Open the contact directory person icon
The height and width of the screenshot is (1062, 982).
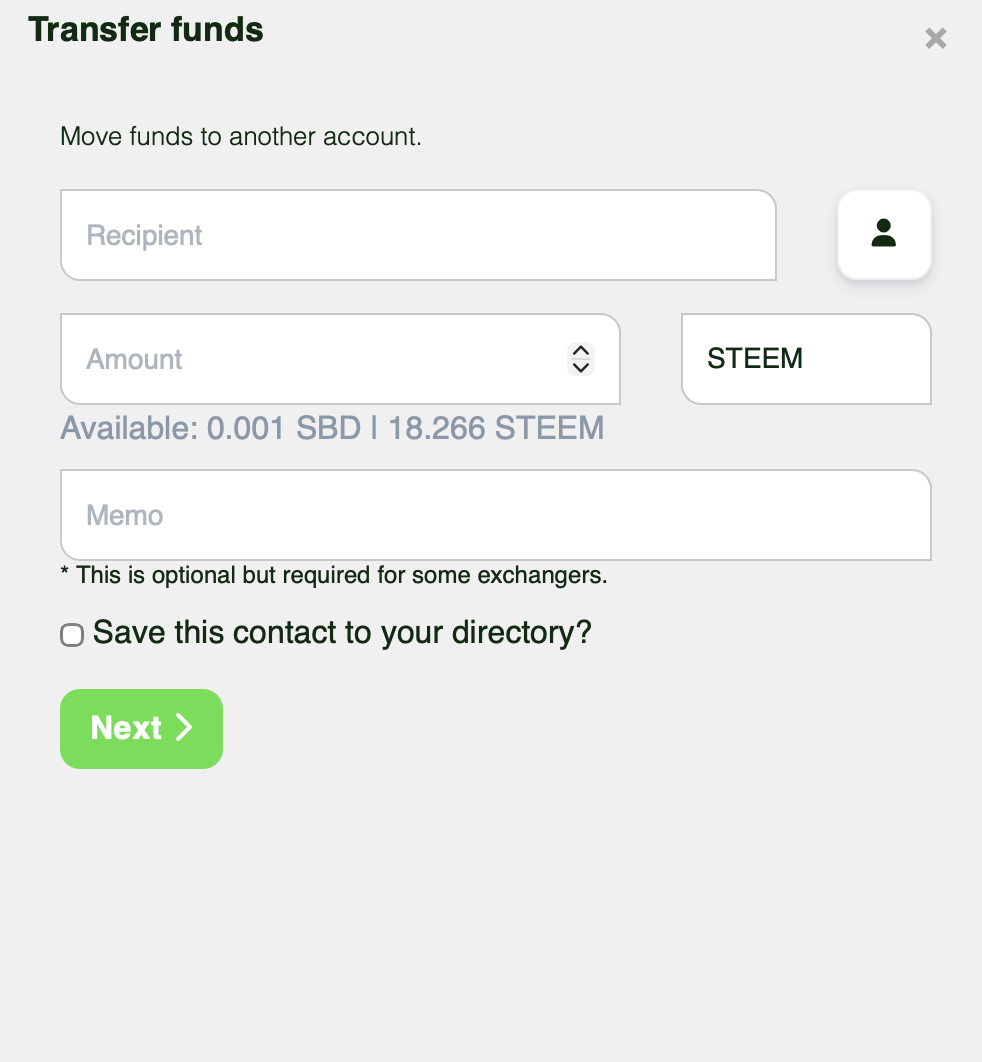[x=884, y=235]
